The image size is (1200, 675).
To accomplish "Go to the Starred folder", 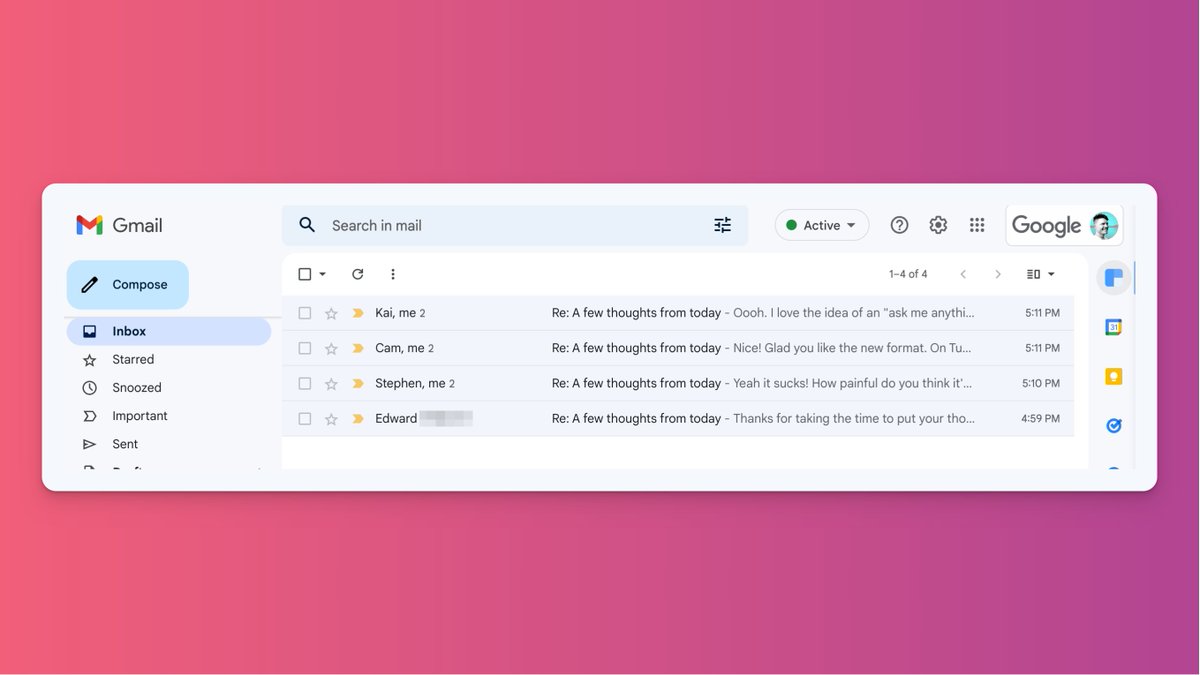I will pyautogui.click(x=133, y=359).
